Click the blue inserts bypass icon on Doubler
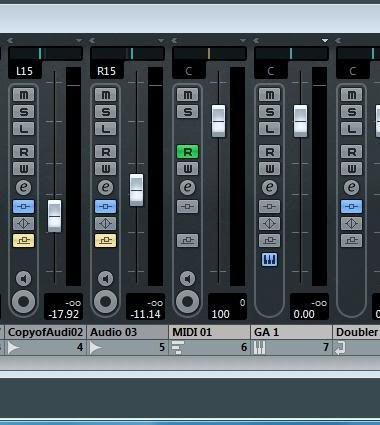Image resolution: width=380 pixels, height=425 pixels. [x=351, y=206]
